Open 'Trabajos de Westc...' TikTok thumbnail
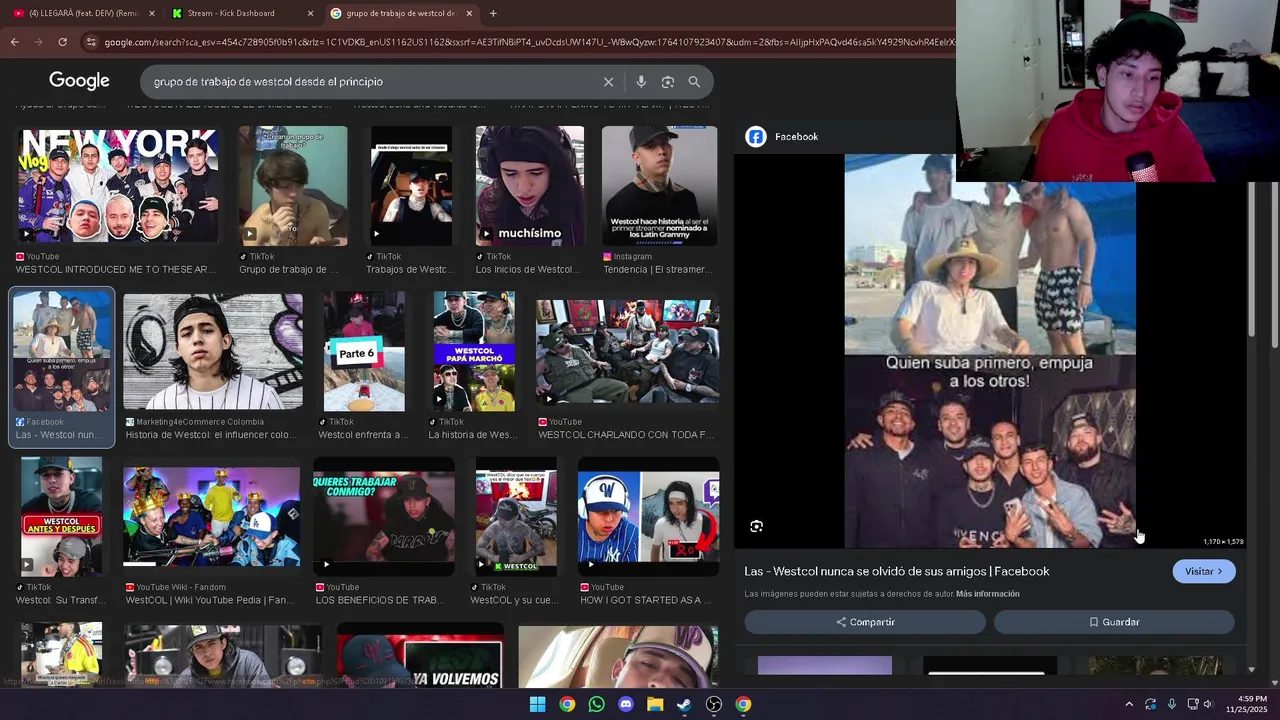The image size is (1280, 720). pyautogui.click(x=411, y=185)
